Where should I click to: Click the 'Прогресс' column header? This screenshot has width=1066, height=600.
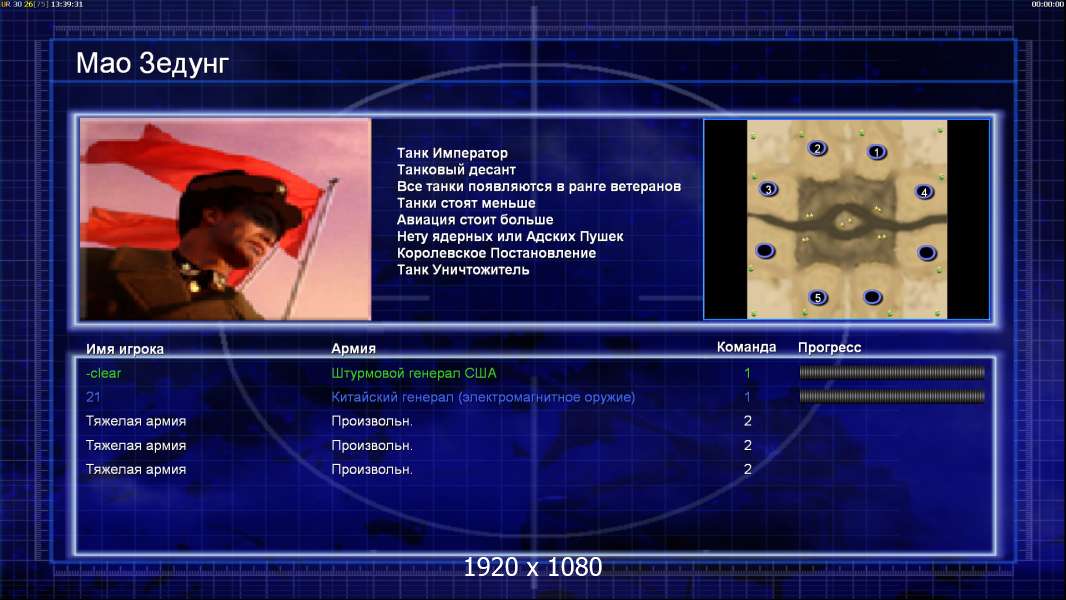pos(829,347)
